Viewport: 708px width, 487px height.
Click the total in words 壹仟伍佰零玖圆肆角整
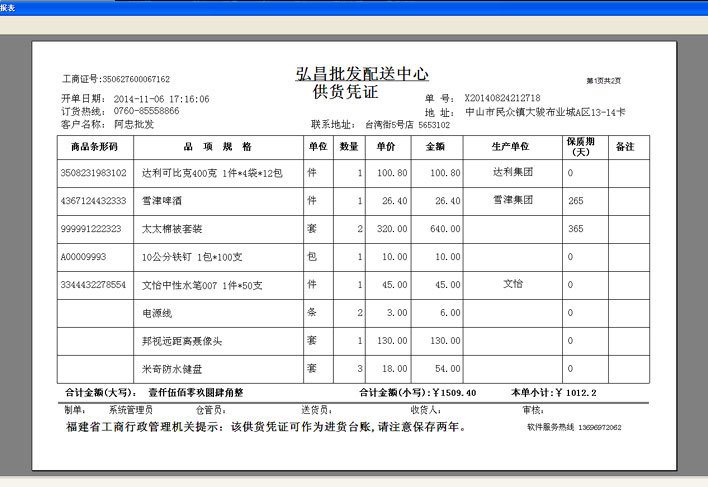pos(196,393)
